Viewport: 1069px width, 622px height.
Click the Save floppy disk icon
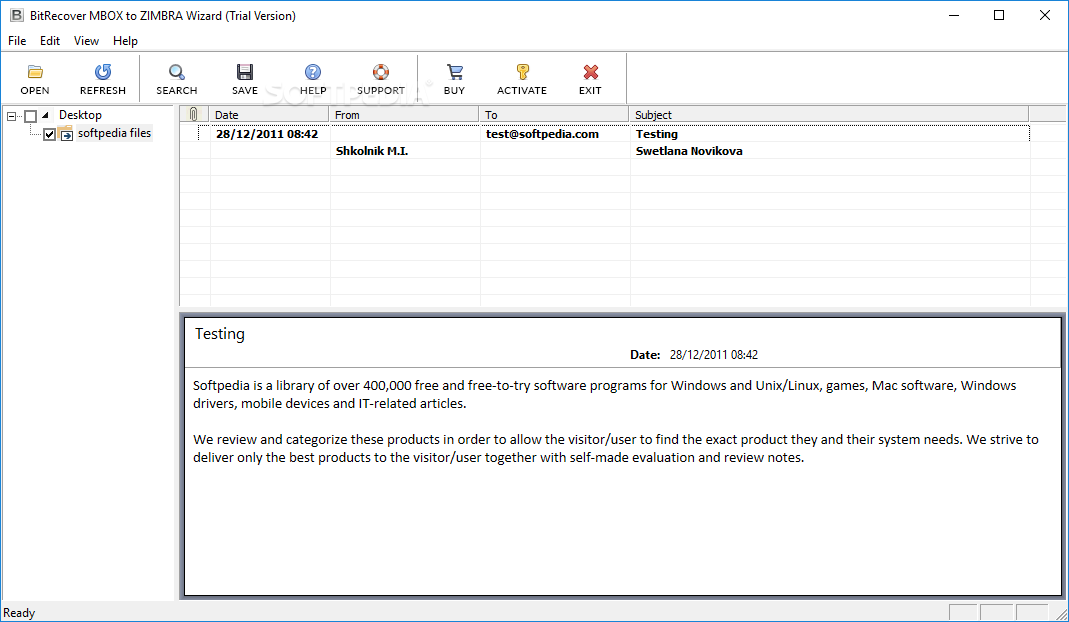(x=245, y=72)
